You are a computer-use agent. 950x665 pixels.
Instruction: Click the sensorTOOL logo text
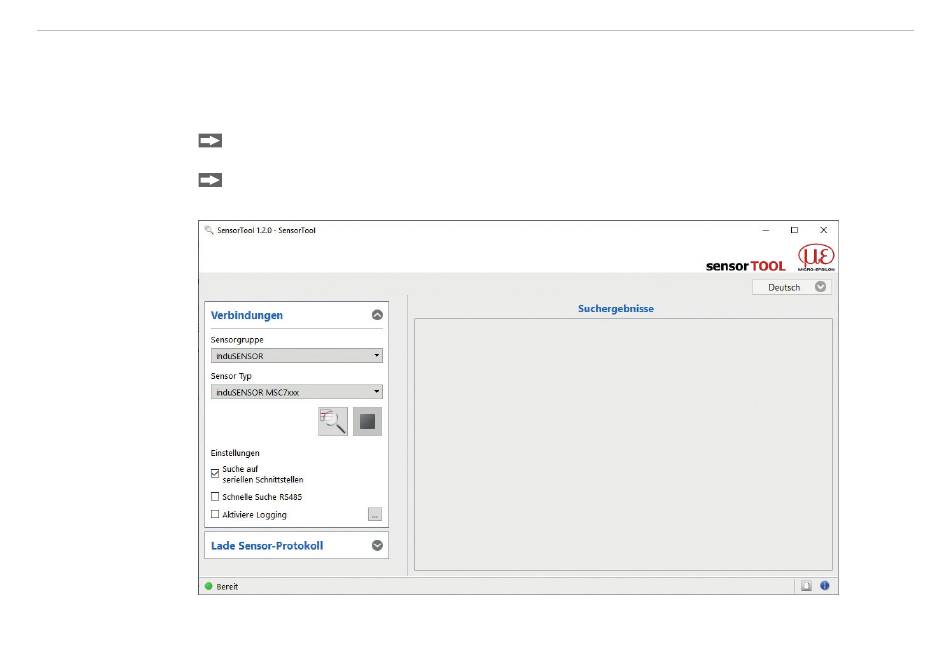[x=746, y=266]
